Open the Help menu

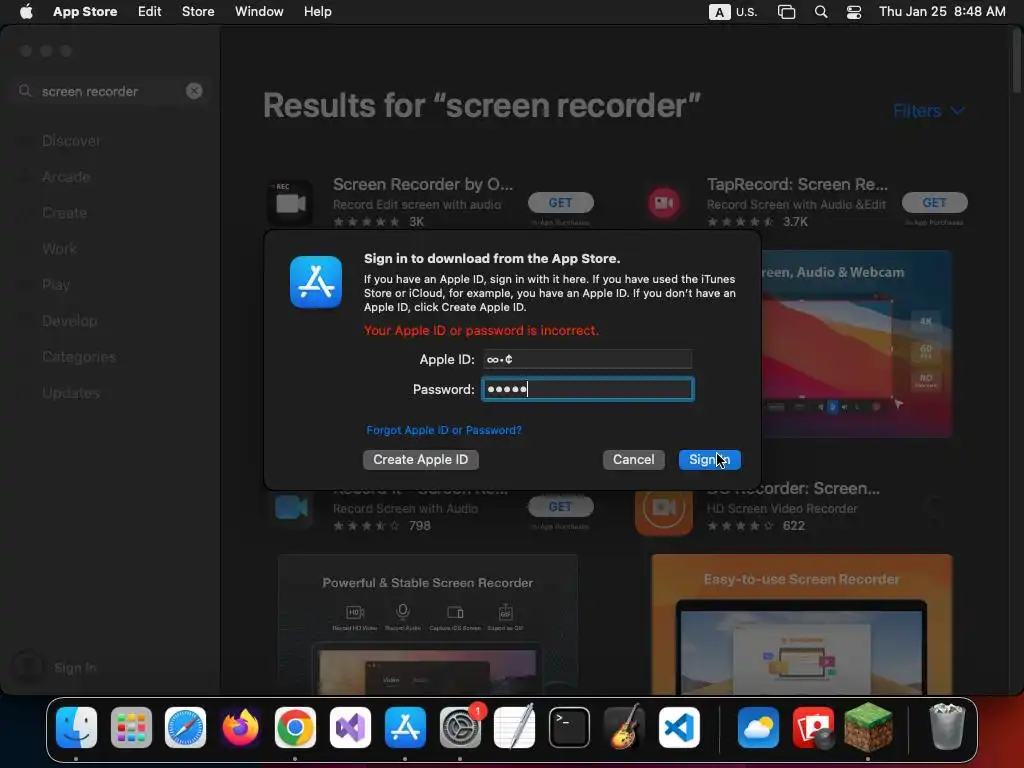click(317, 12)
